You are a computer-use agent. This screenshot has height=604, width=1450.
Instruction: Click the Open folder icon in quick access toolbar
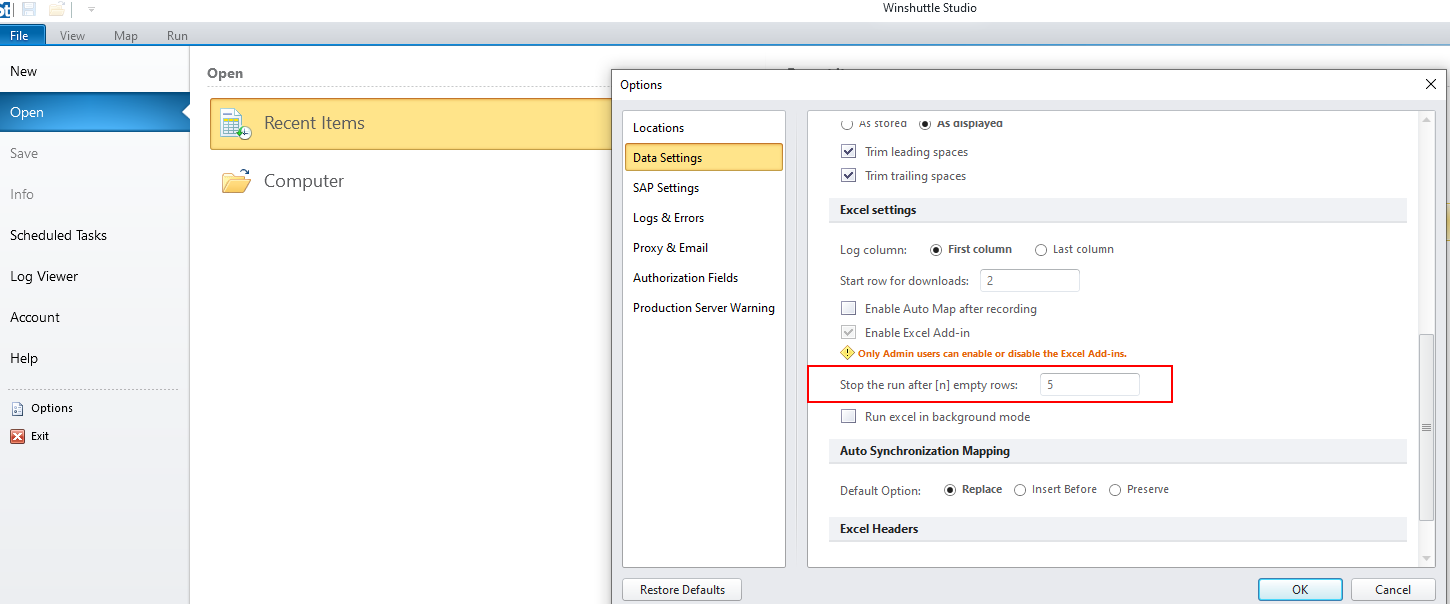tap(57, 9)
